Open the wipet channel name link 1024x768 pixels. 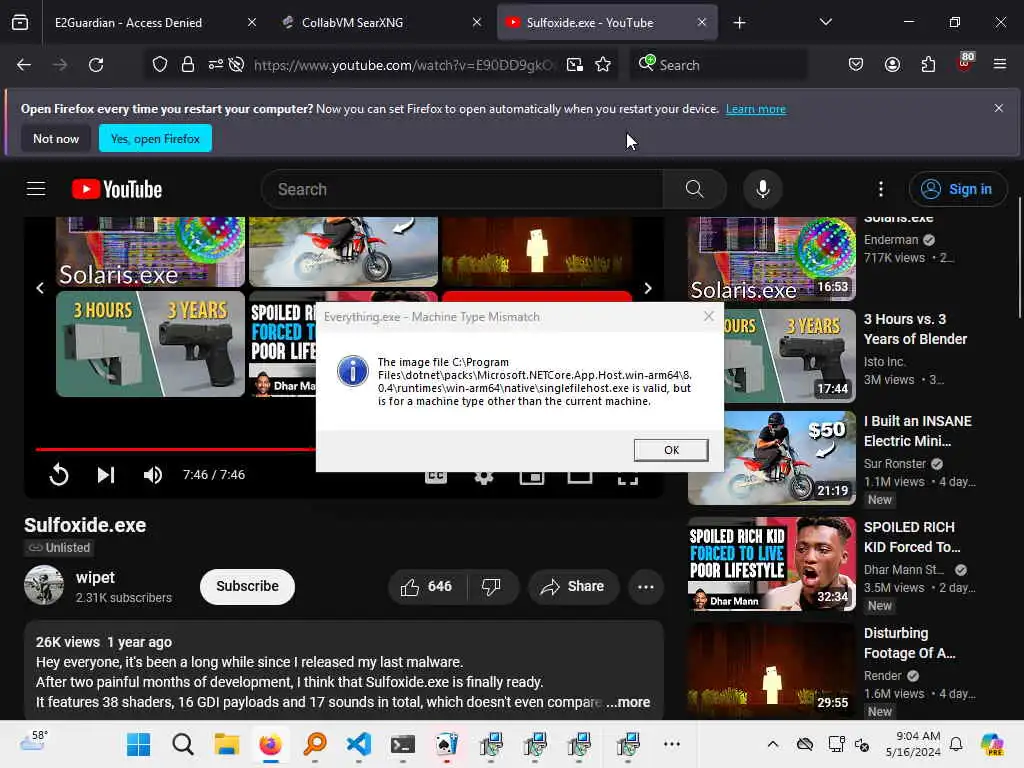coord(95,577)
